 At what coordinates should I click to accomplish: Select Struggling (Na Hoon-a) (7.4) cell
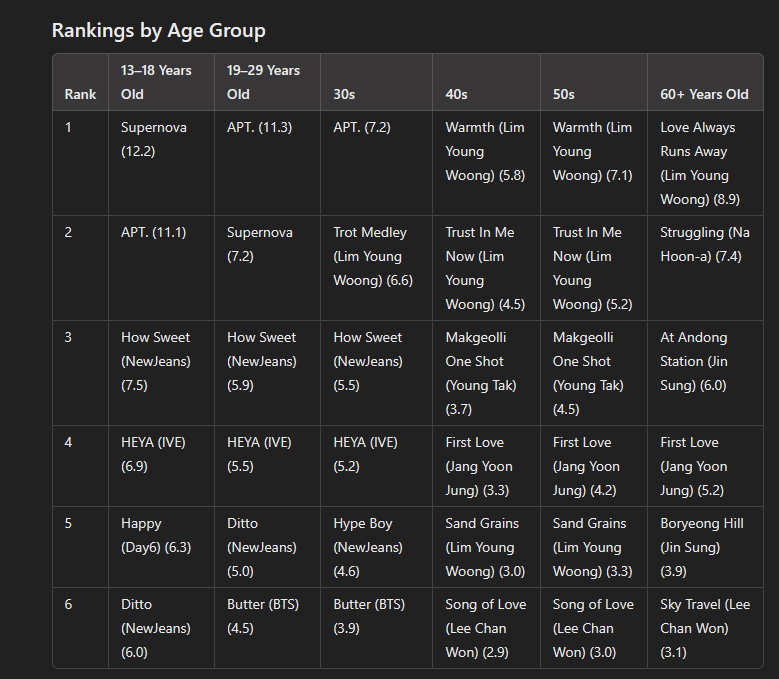coord(705,268)
